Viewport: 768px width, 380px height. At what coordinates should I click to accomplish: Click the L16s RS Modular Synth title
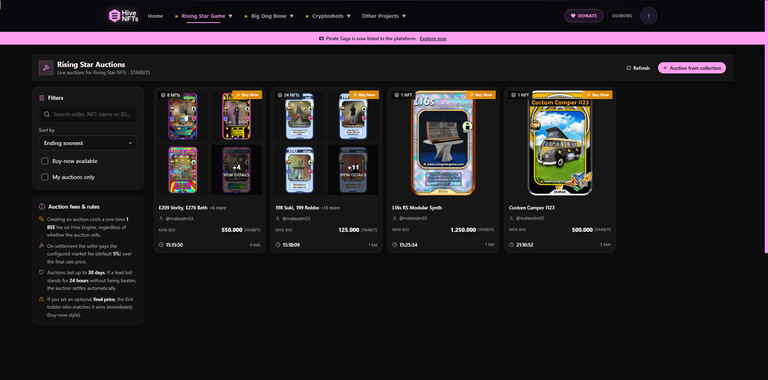point(417,208)
